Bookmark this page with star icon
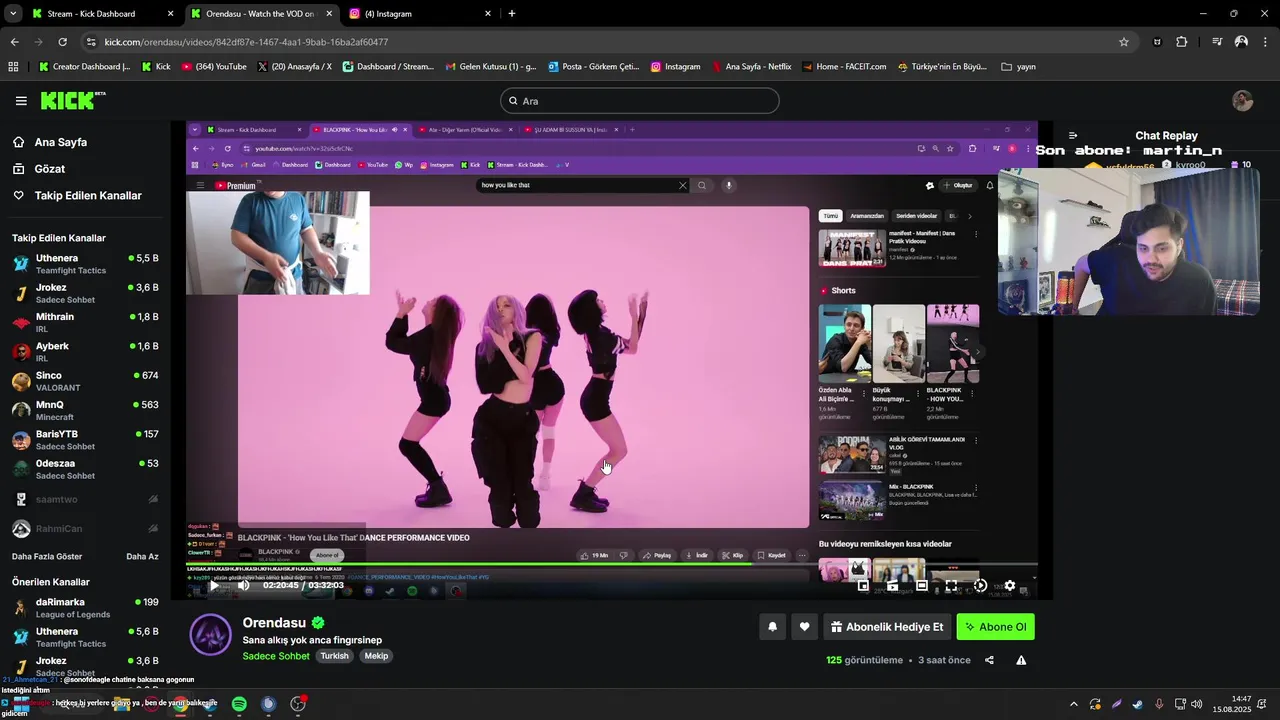Screen dimensions: 1280x720 coord(1124,42)
